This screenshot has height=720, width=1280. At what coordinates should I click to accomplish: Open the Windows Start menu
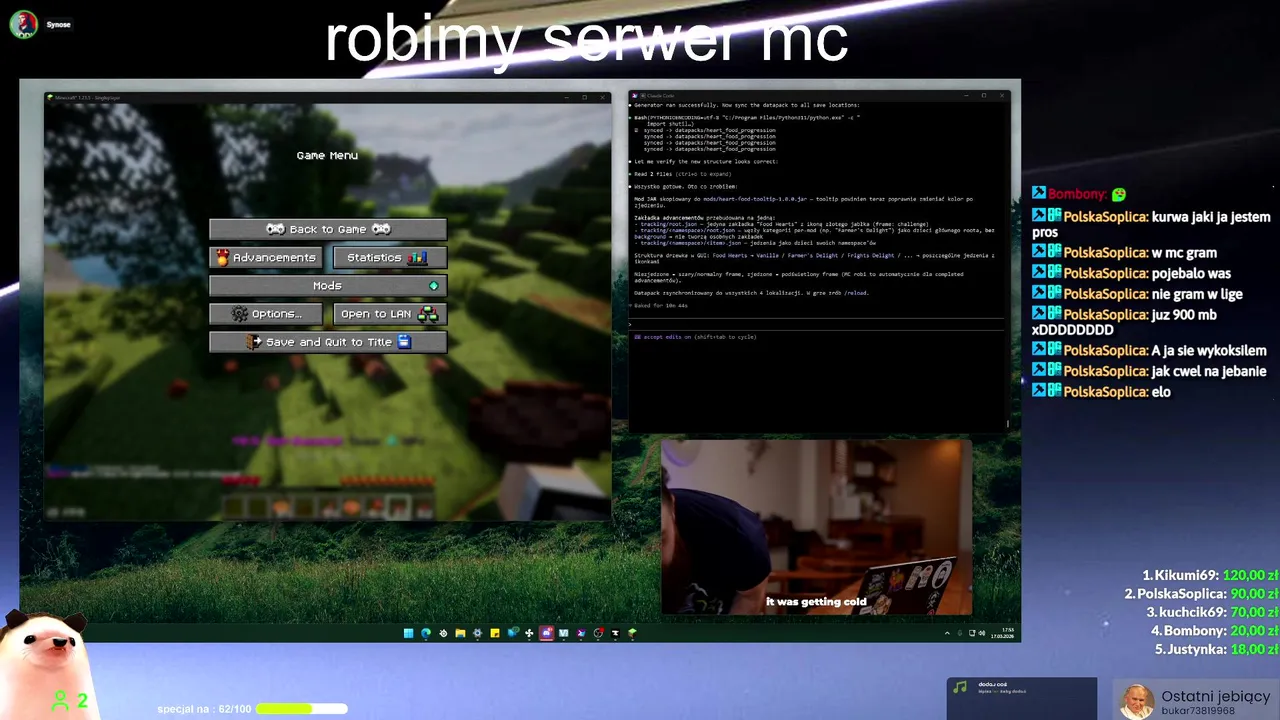[408, 633]
